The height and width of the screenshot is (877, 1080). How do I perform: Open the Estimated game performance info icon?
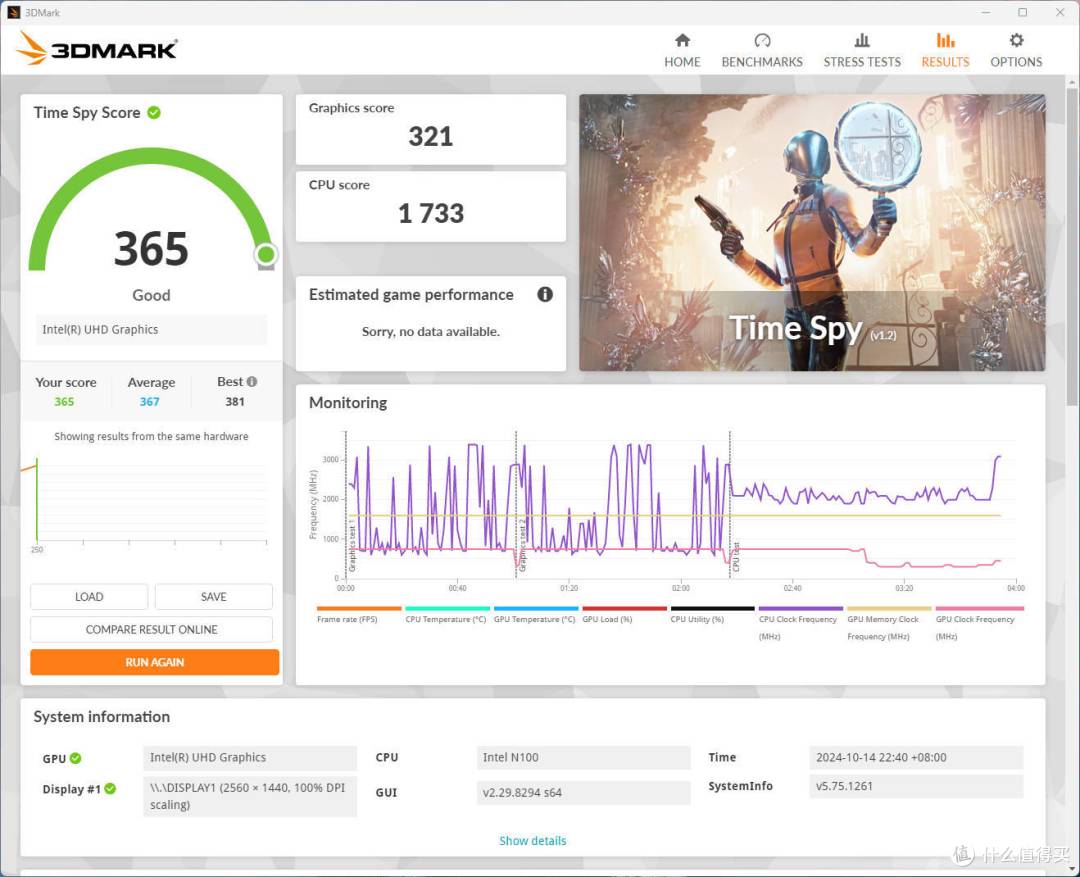(x=545, y=294)
